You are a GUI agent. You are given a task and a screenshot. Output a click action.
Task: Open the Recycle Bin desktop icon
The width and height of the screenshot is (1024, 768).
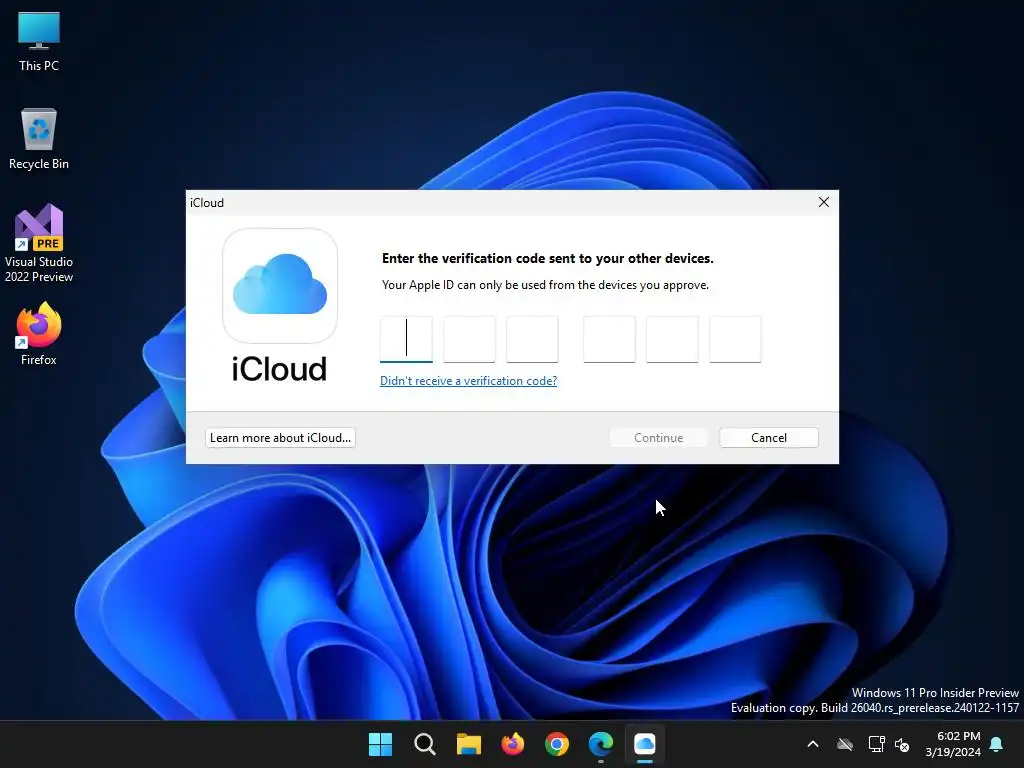[x=39, y=139]
